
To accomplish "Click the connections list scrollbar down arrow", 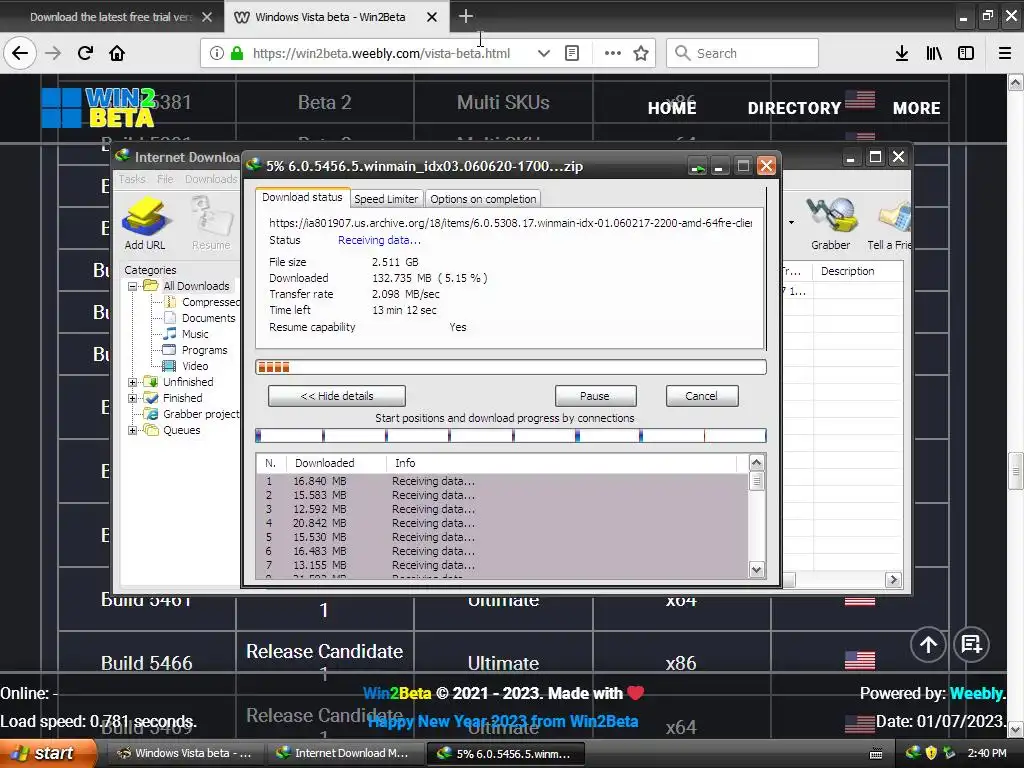I will point(756,569).
